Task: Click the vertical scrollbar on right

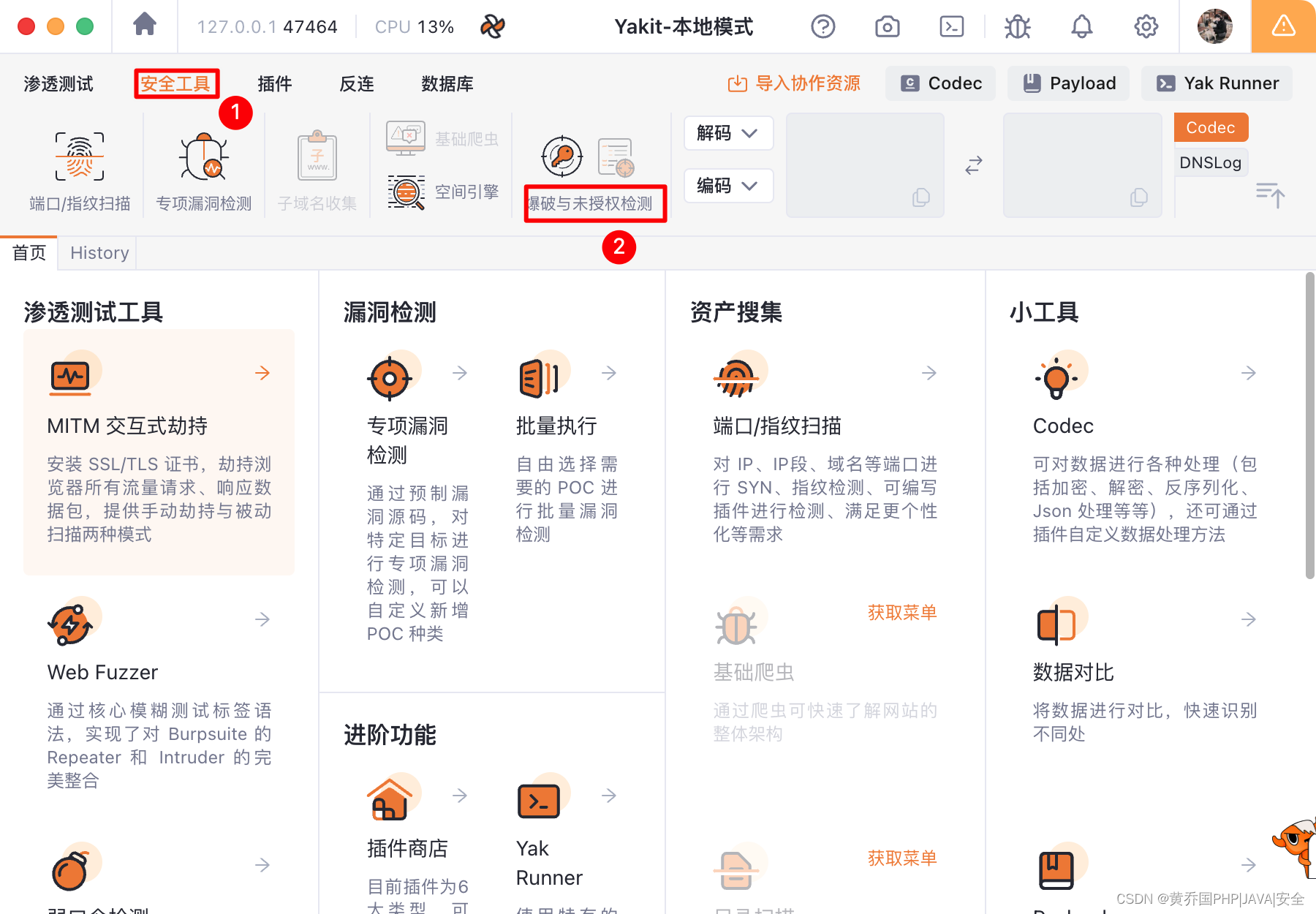Action: point(1310,426)
